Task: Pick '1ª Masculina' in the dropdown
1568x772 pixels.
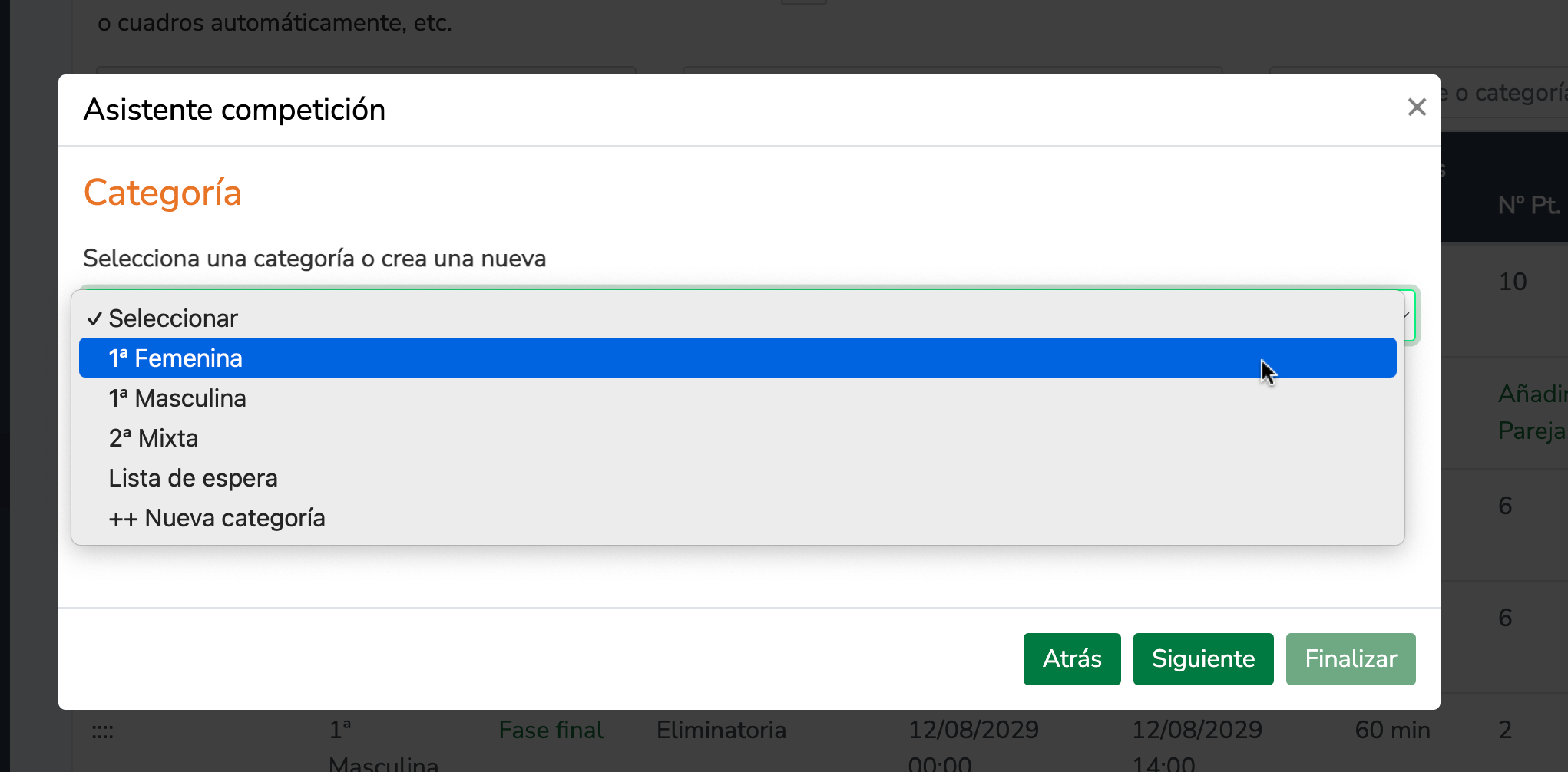Action: click(177, 398)
